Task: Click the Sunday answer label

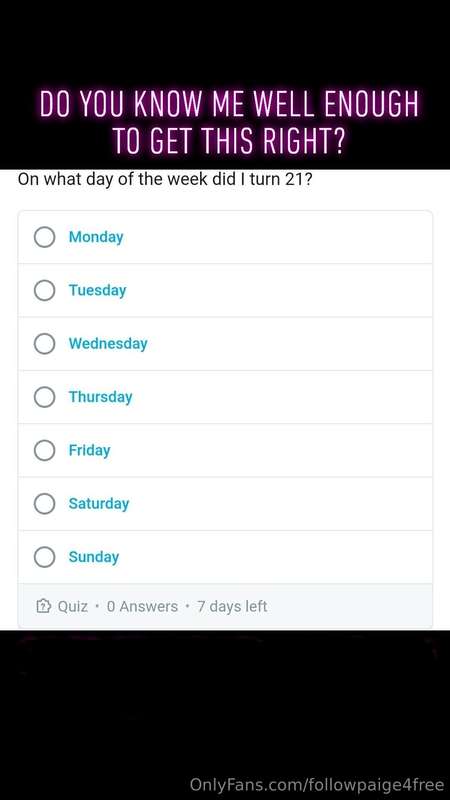Action: point(94,557)
